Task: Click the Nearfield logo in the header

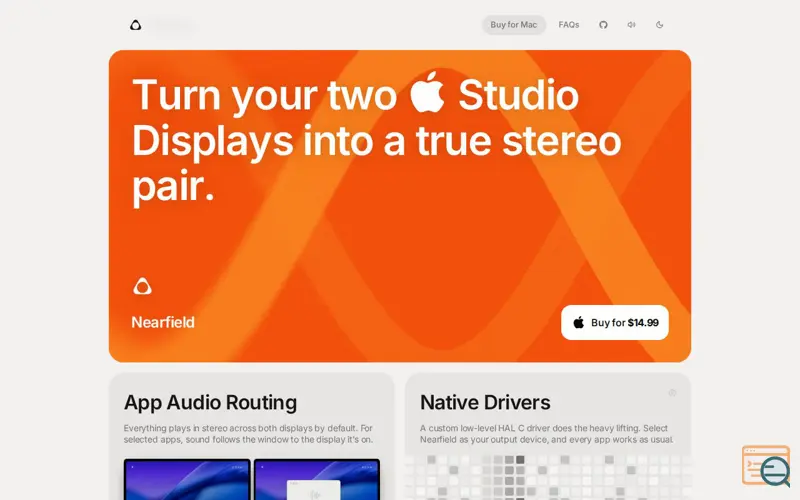Action: [x=135, y=25]
